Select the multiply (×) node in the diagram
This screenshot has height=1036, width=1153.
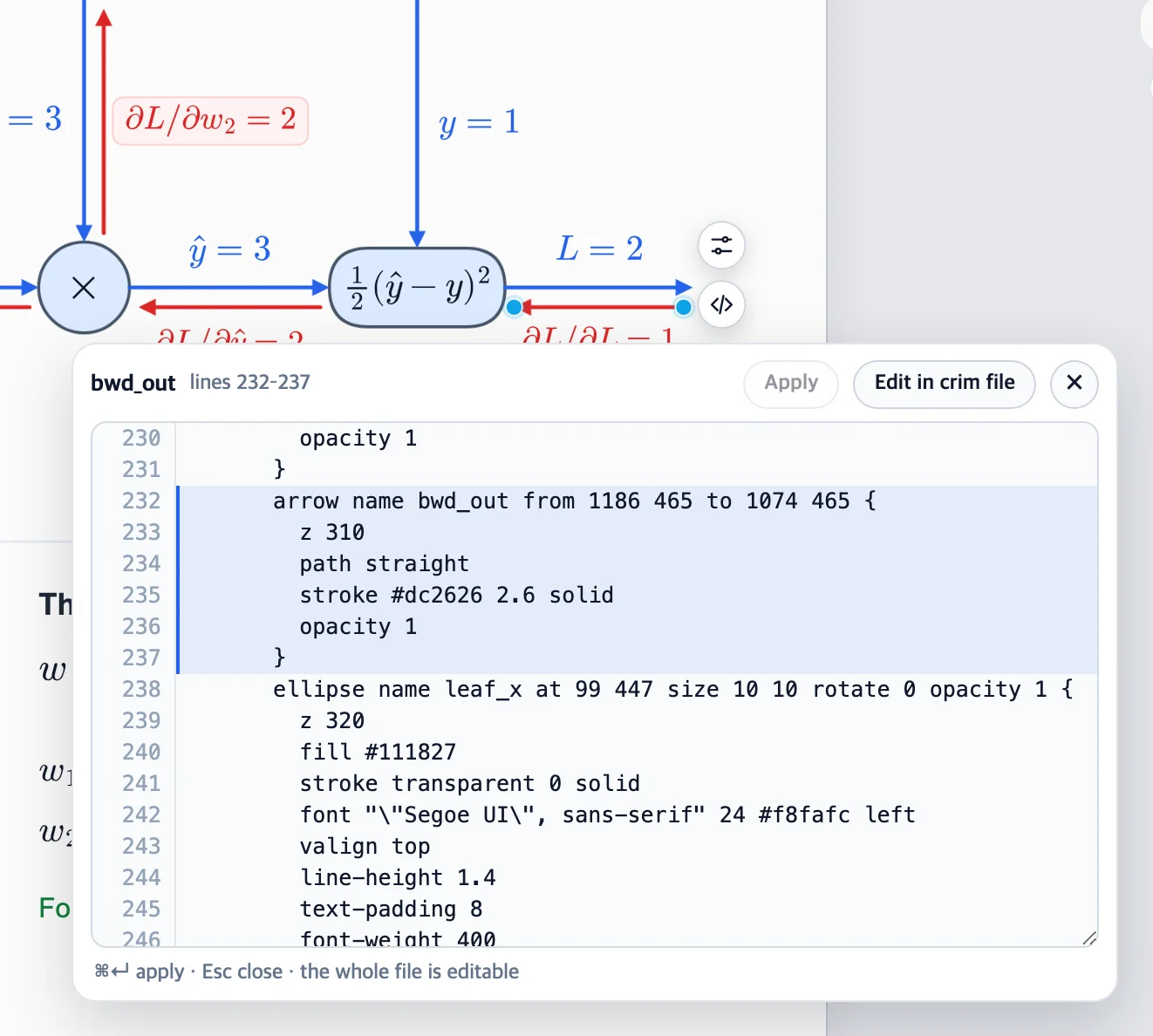[84, 288]
